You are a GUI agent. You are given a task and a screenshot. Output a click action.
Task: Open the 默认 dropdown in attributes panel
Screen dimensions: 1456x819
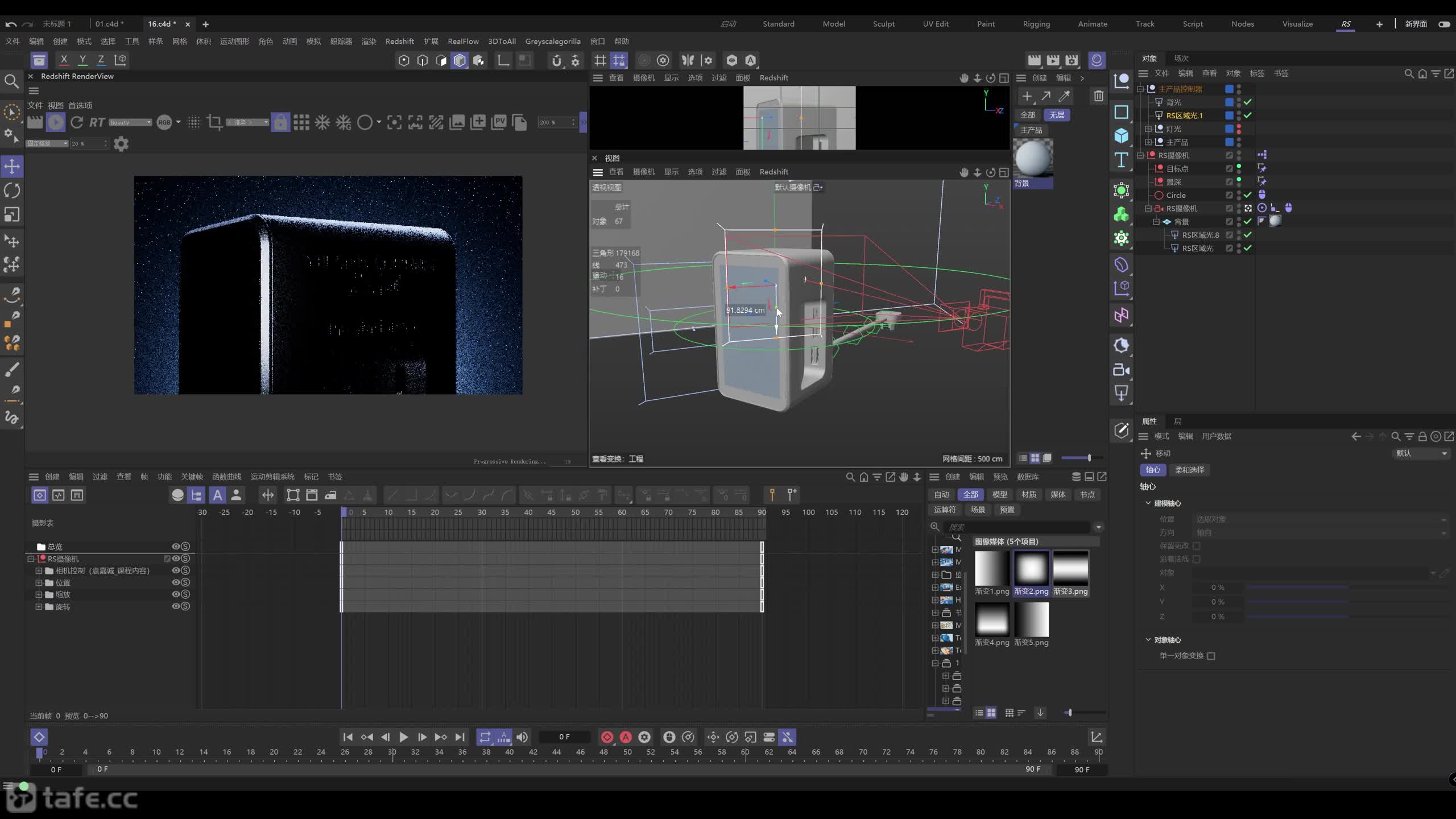[1421, 453]
